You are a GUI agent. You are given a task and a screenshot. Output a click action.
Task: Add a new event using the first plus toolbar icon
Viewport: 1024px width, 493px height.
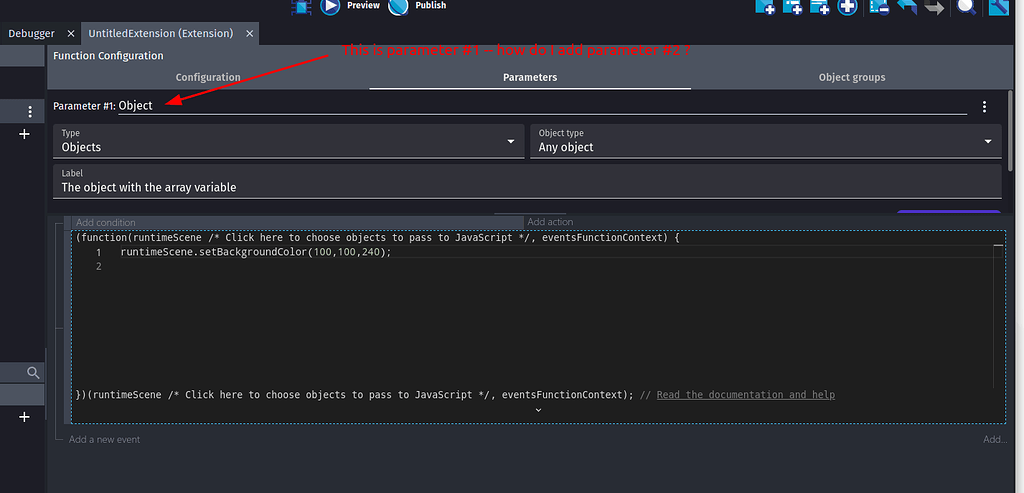(x=765, y=7)
